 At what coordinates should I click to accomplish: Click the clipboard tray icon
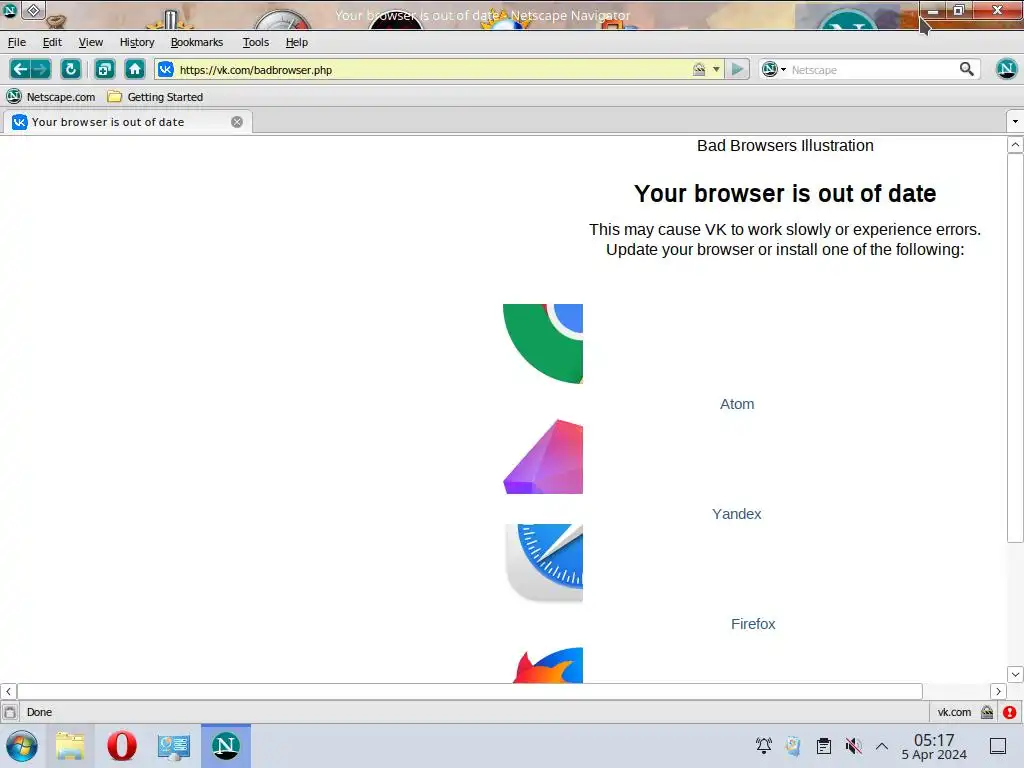(x=824, y=746)
